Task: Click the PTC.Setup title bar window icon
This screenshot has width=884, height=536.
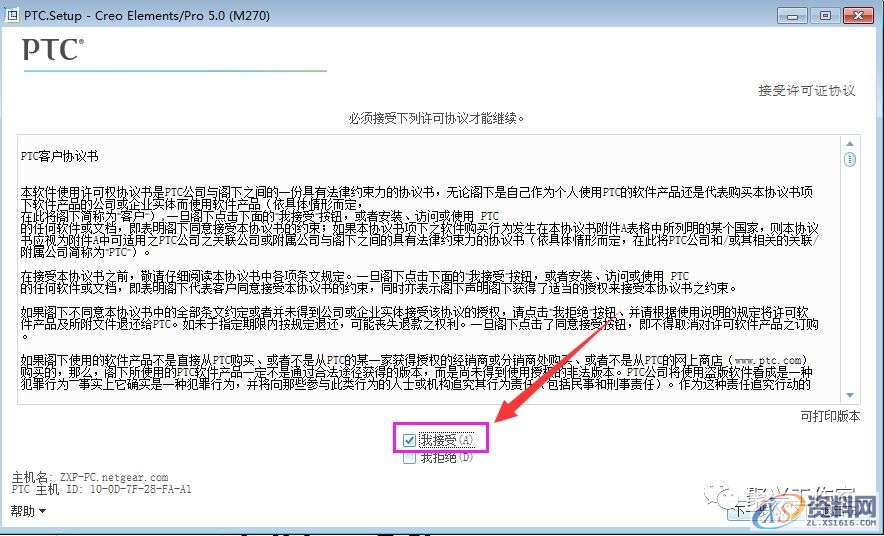Action: (11, 15)
